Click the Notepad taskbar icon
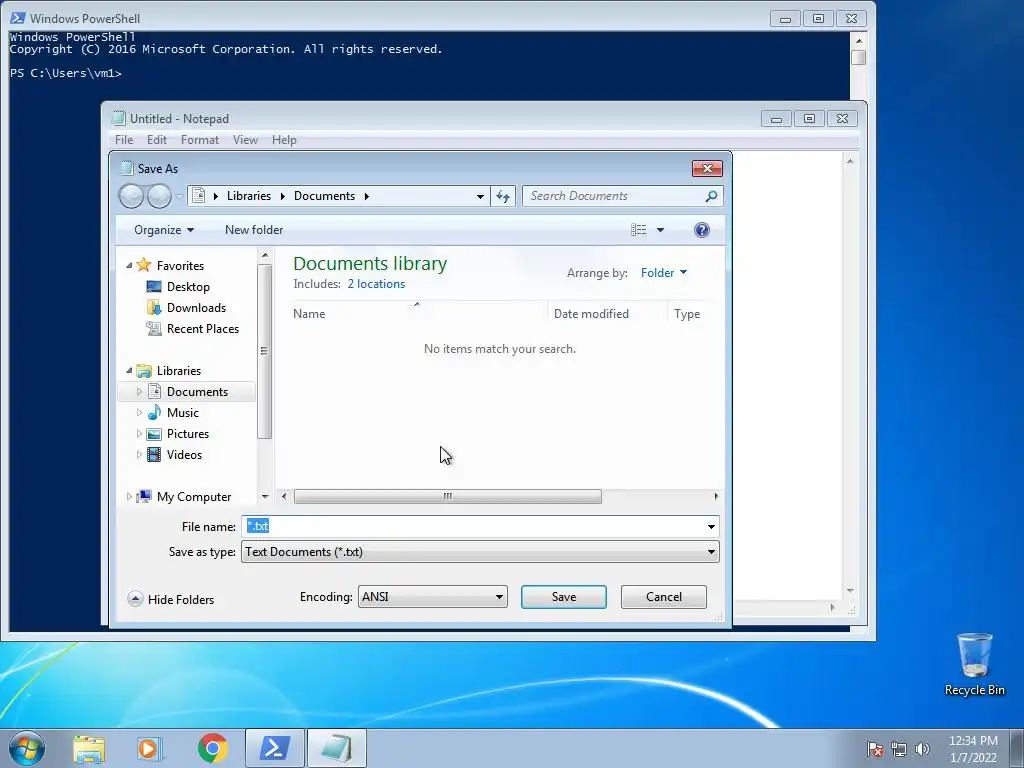This screenshot has height=768, width=1024. (336, 748)
